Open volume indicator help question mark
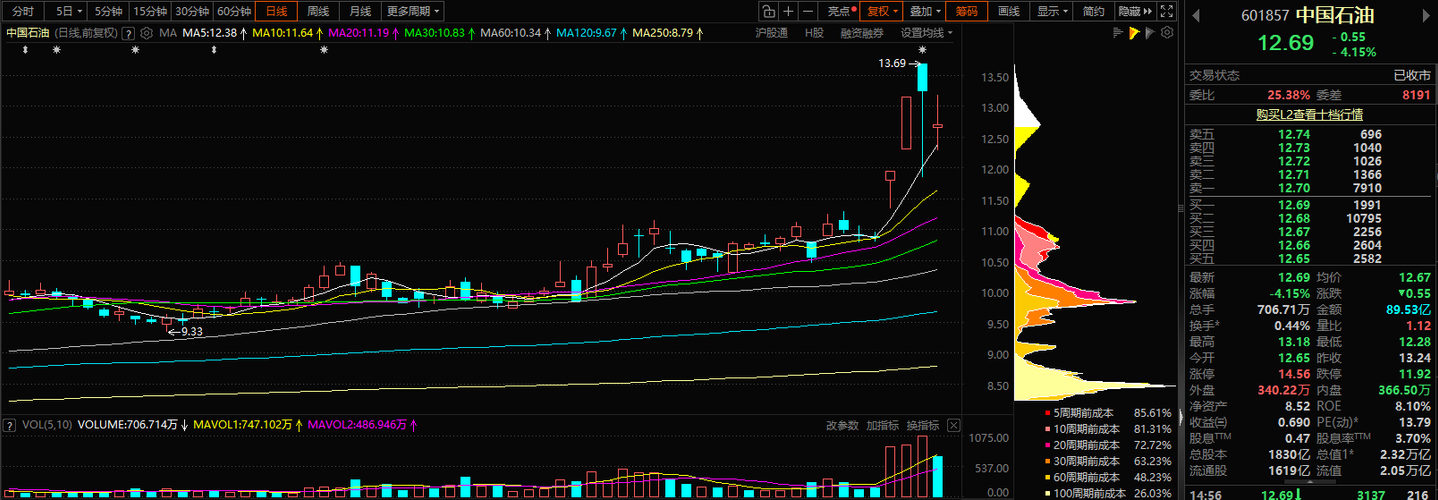 point(10,425)
